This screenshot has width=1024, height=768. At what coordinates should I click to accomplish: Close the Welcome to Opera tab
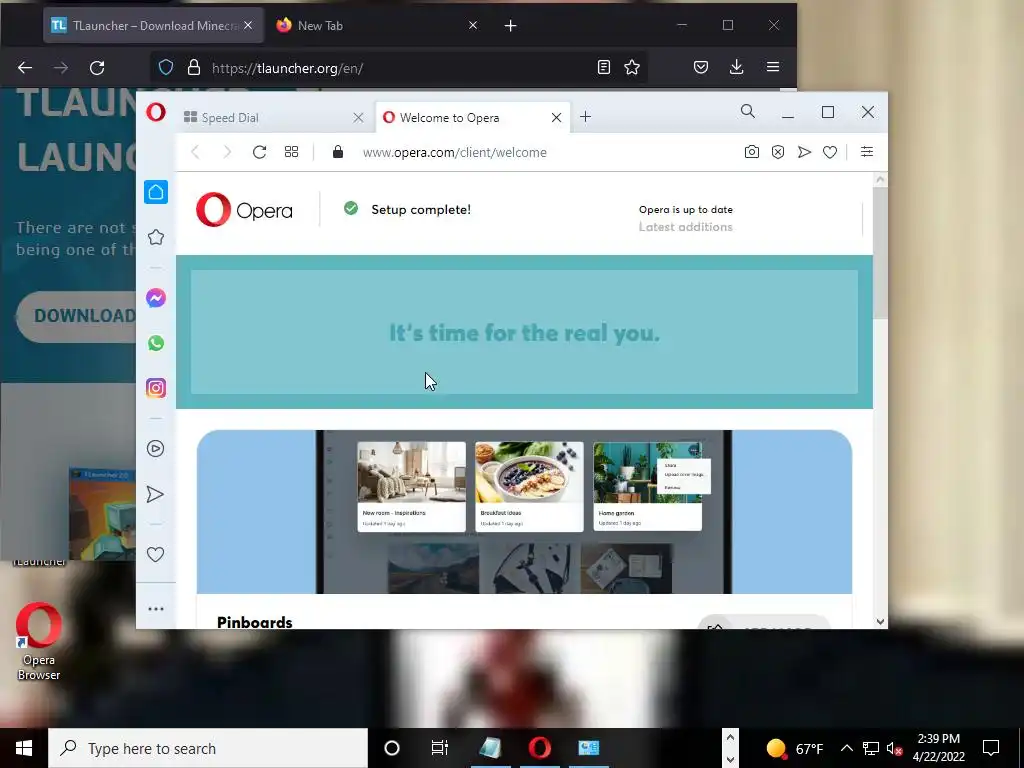point(556,118)
